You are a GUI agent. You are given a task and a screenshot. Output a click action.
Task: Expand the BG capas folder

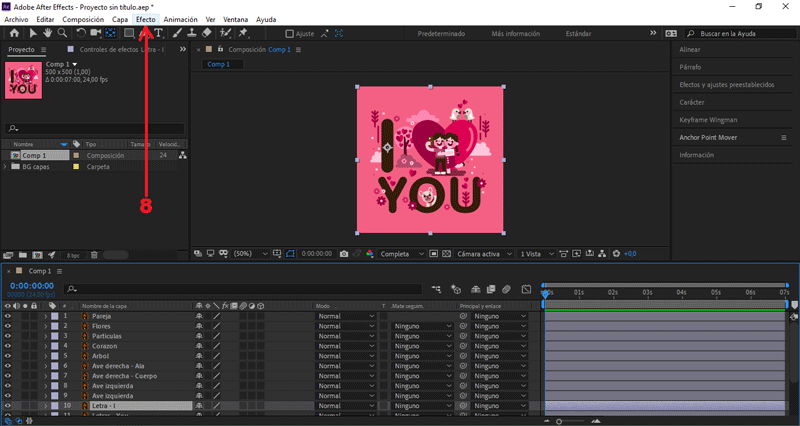tap(5, 167)
